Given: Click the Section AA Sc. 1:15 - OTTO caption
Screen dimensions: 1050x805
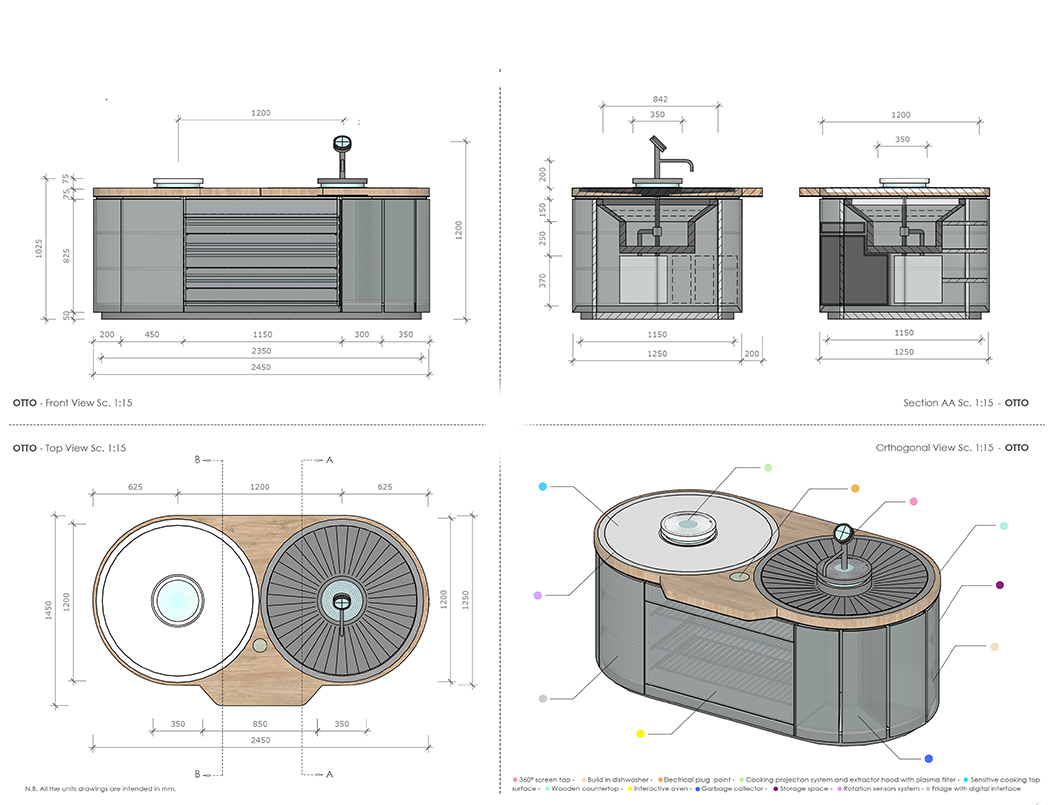Looking at the screenshot, I should pos(965,403).
